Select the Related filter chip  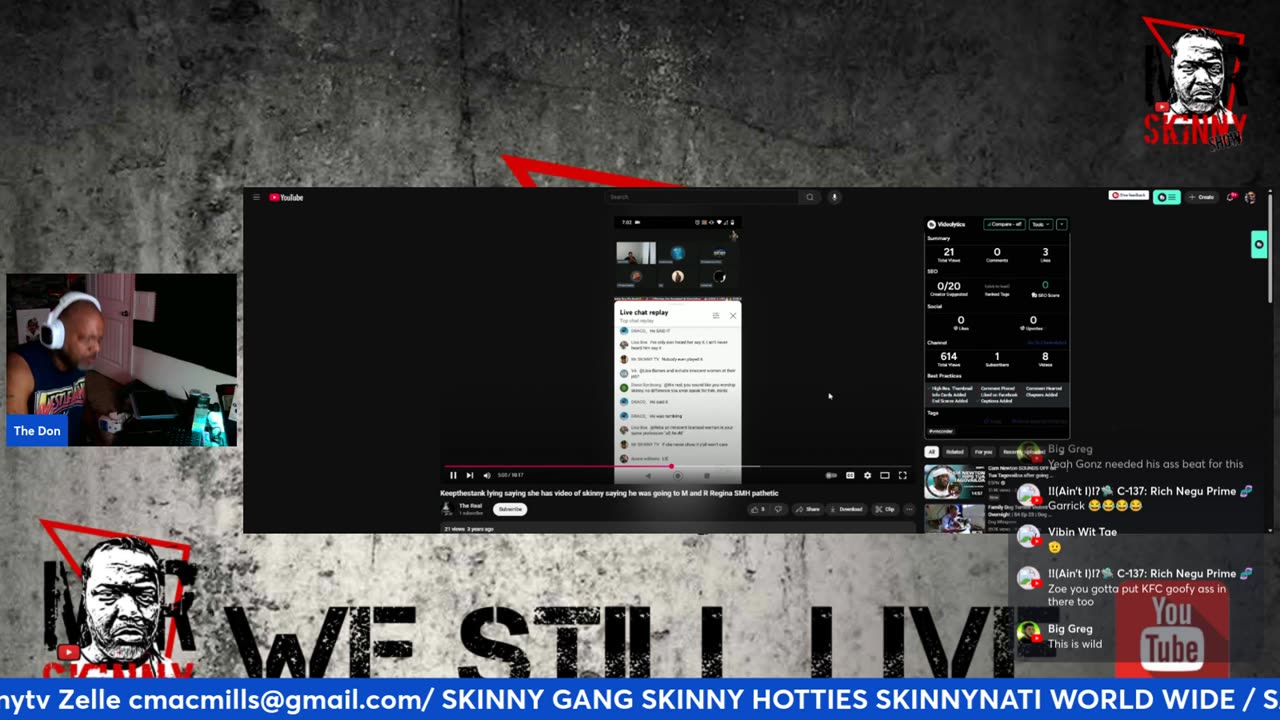point(955,452)
